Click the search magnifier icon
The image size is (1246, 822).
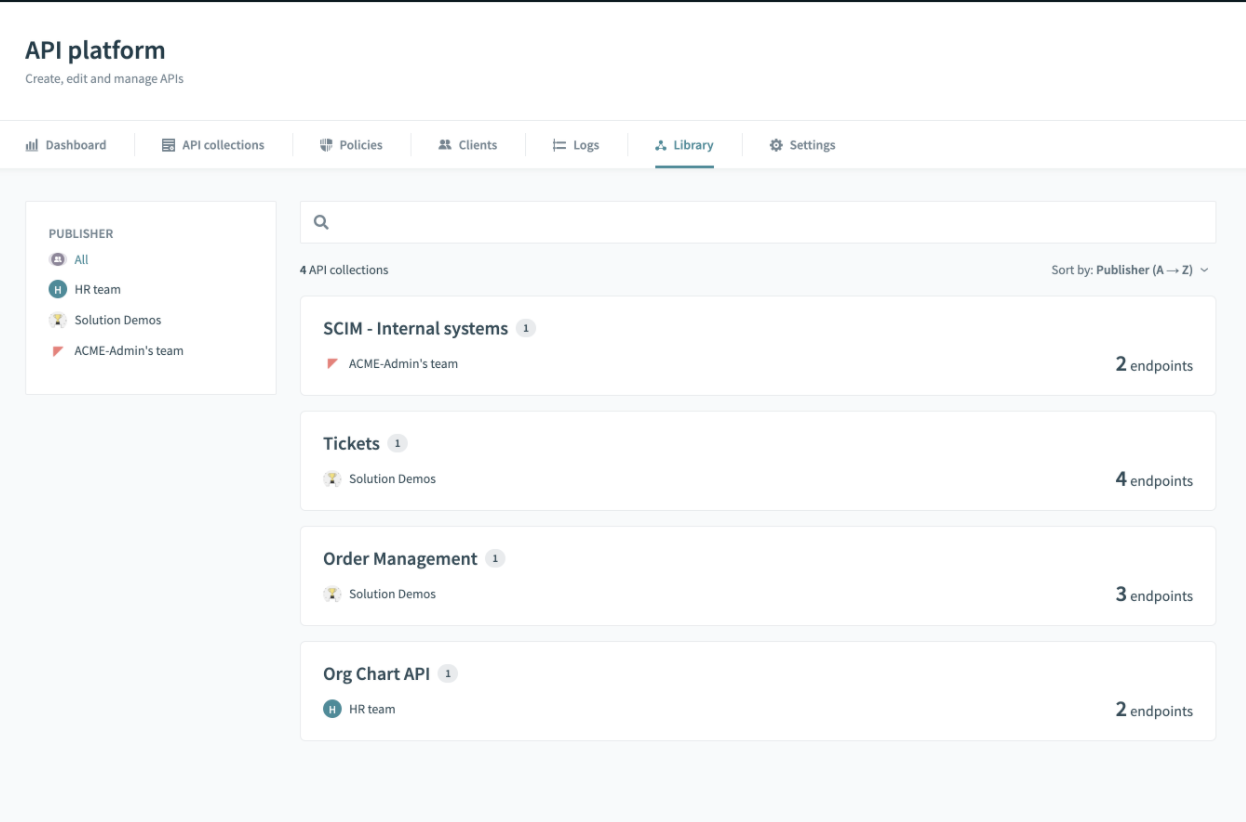click(320, 222)
